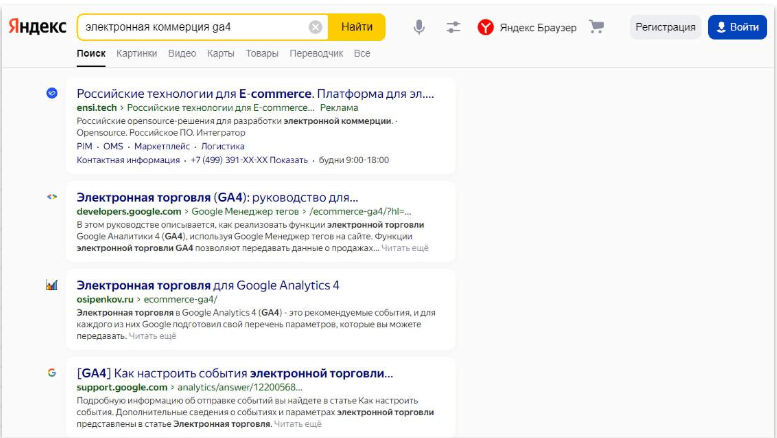This screenshot has width=777, height=438.
Task: Open the PIM sitelink
Action: (84, 146)
